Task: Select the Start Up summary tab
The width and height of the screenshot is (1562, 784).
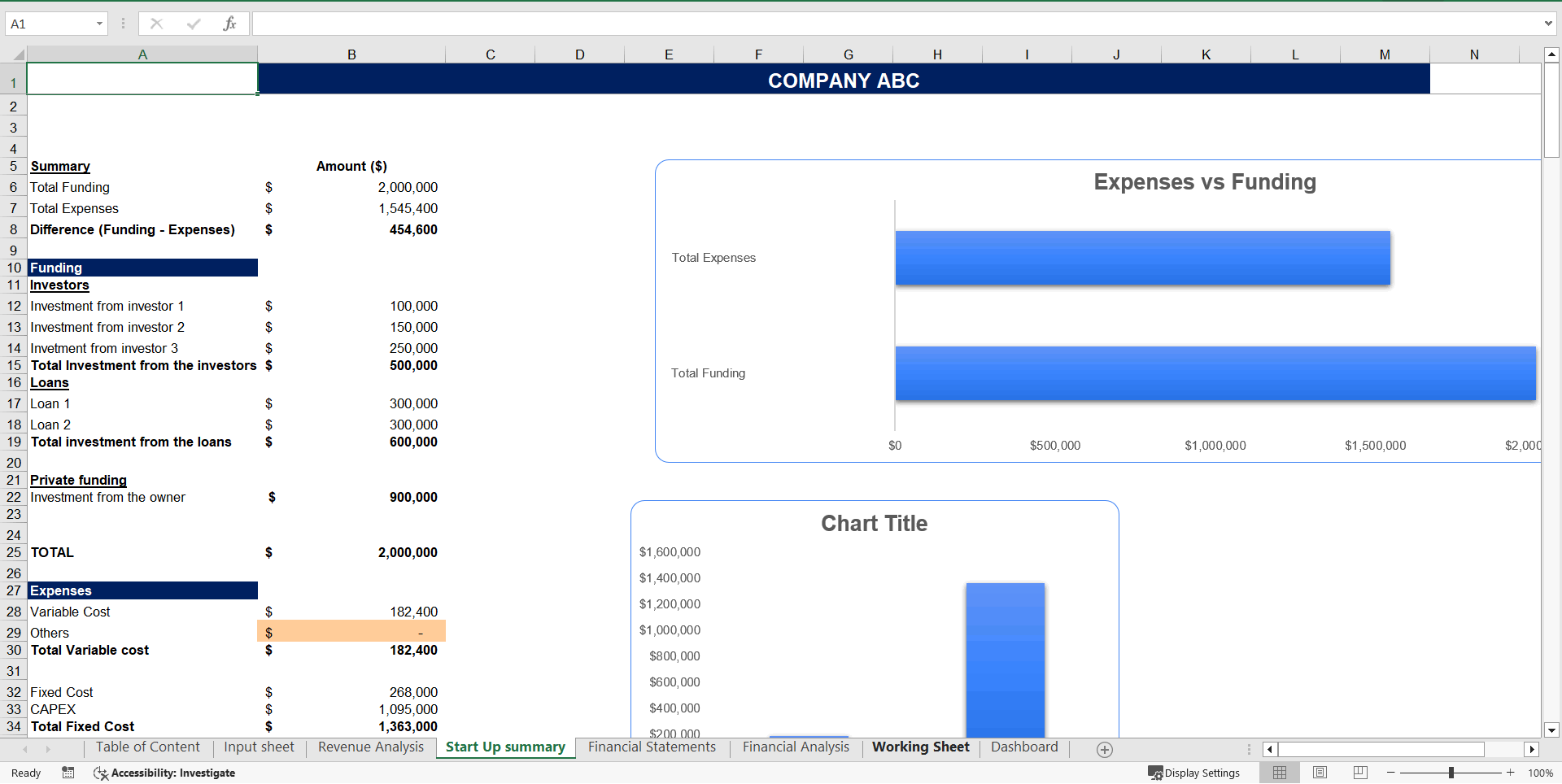Action: coord(505,747)
